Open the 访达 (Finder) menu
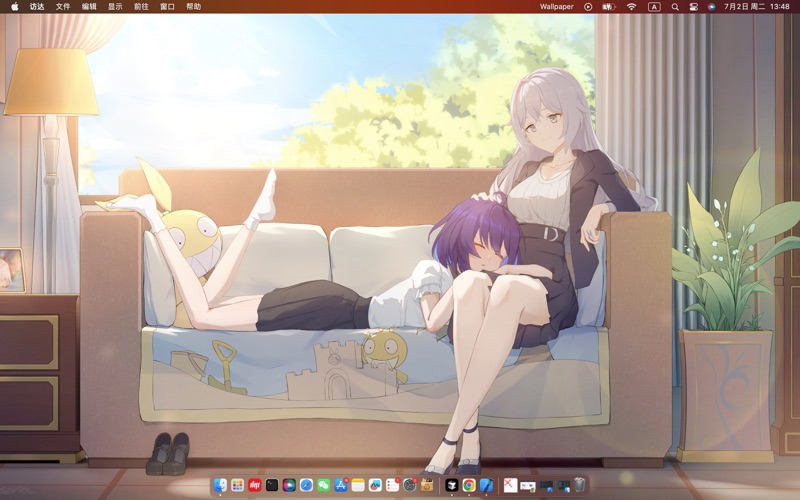The height and width of the screenshot is (500, 800). (37, 7)
